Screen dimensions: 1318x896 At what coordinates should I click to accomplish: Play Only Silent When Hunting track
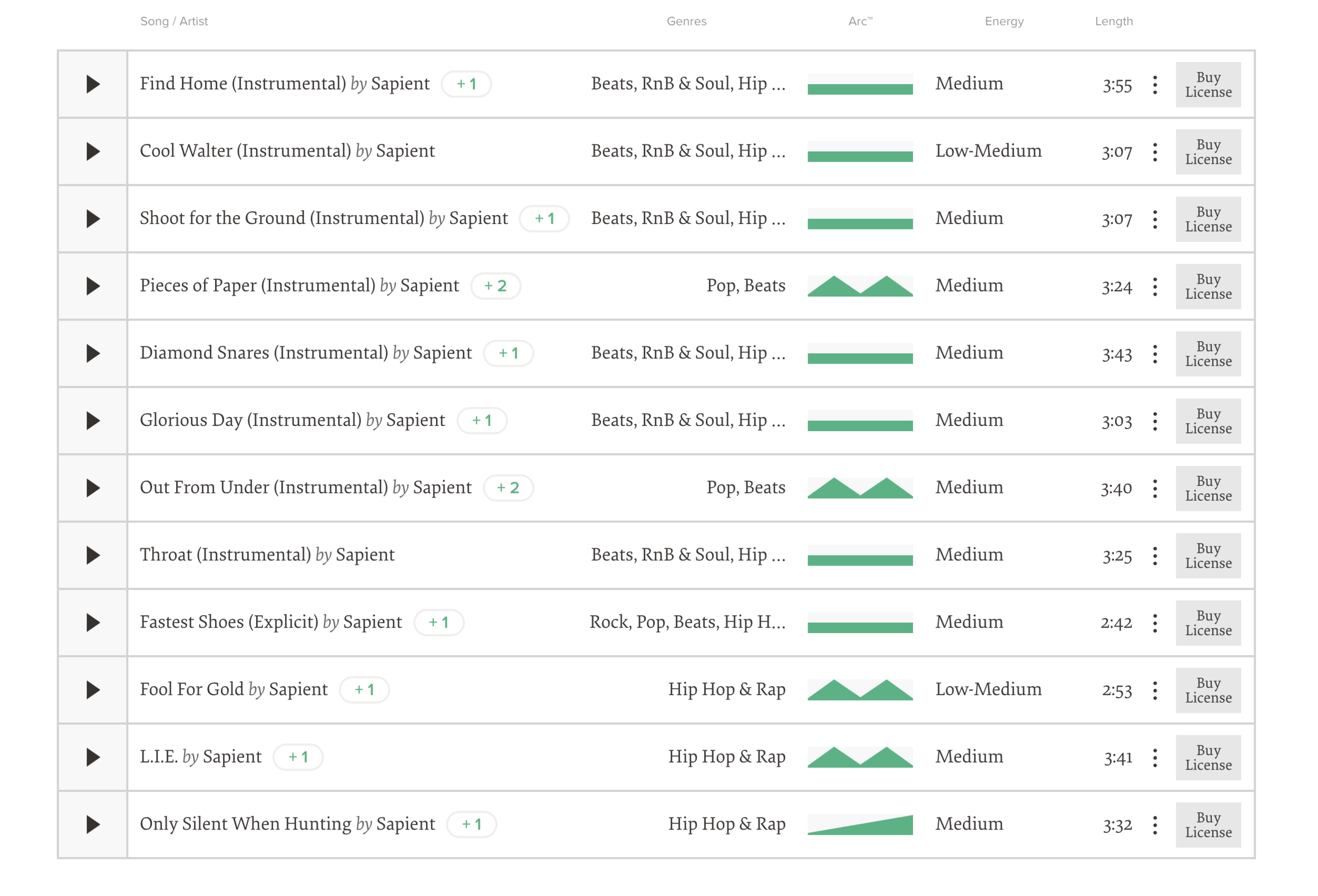pos(92,824)
